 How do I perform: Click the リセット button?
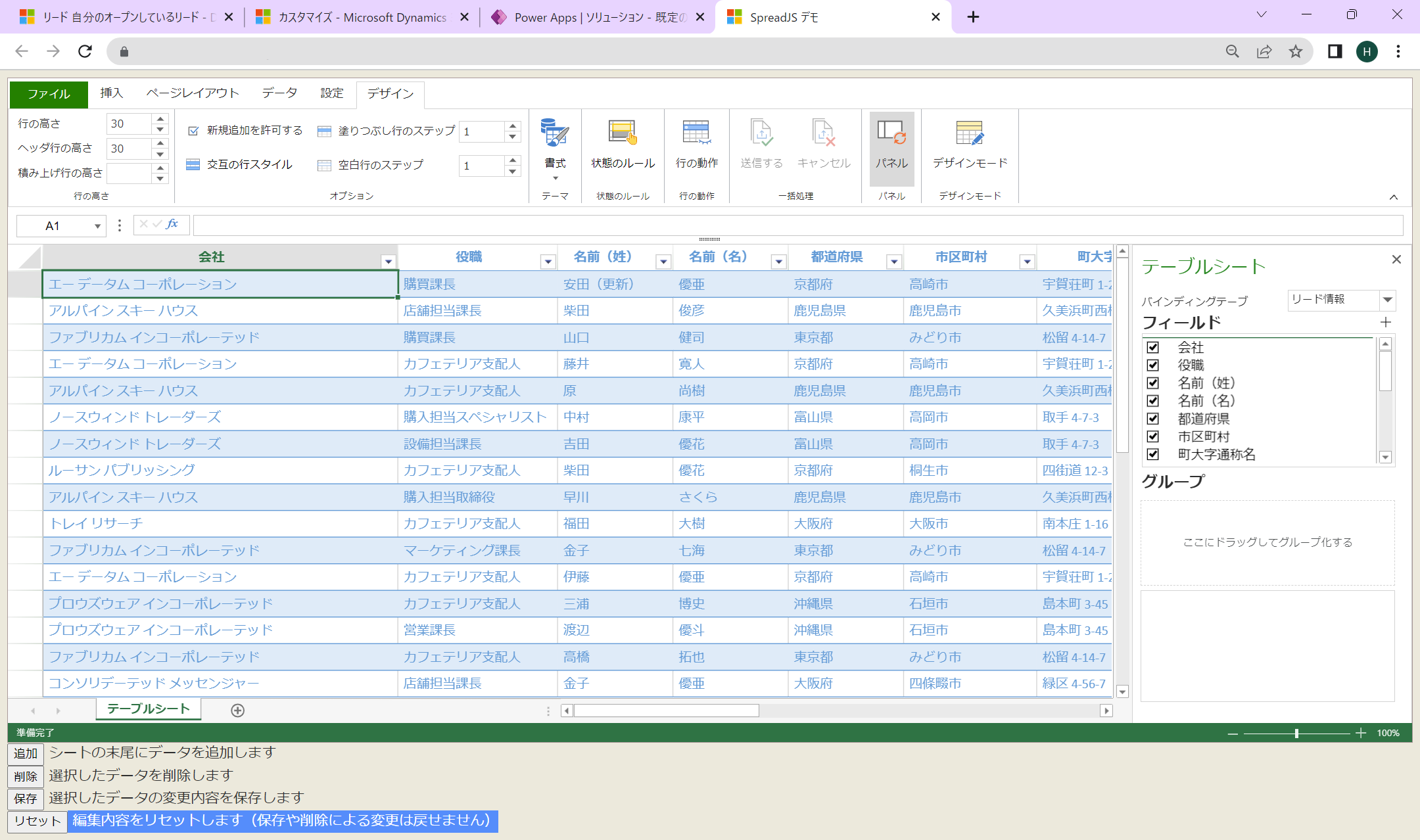point(37,821)
